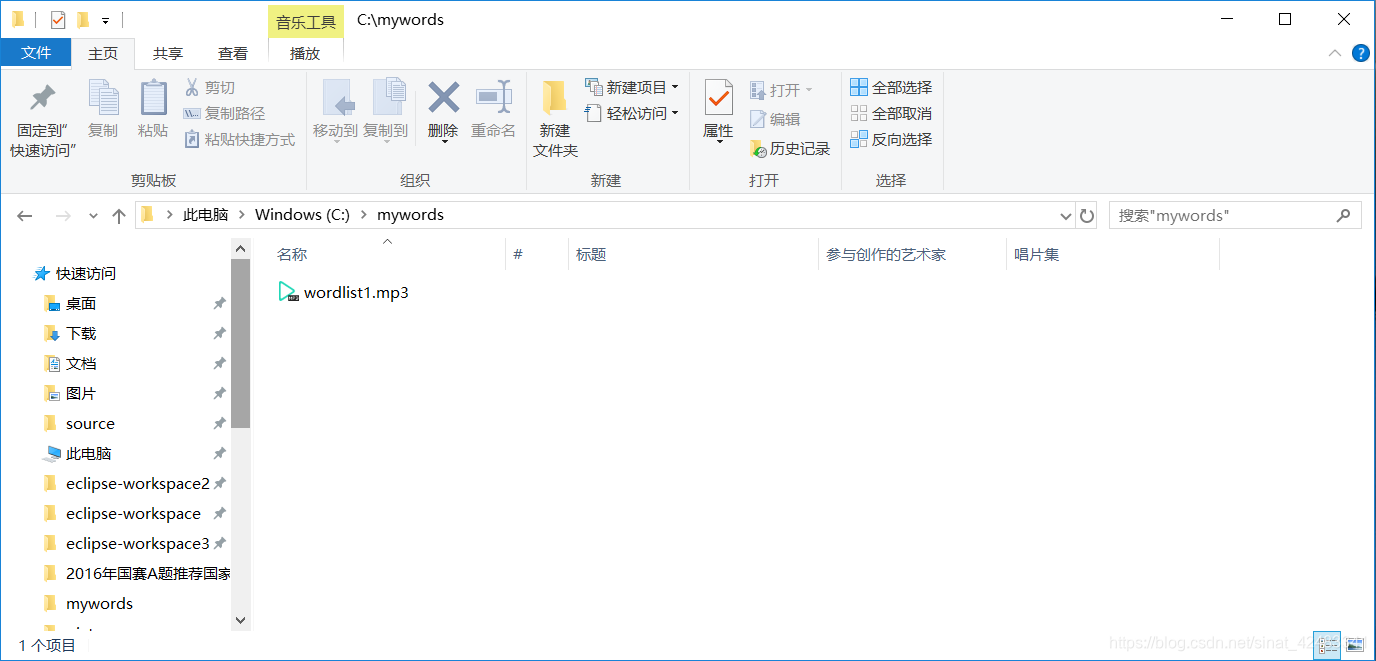
Task: Collapse the ribbon chevron
Action: [1335, 53]
